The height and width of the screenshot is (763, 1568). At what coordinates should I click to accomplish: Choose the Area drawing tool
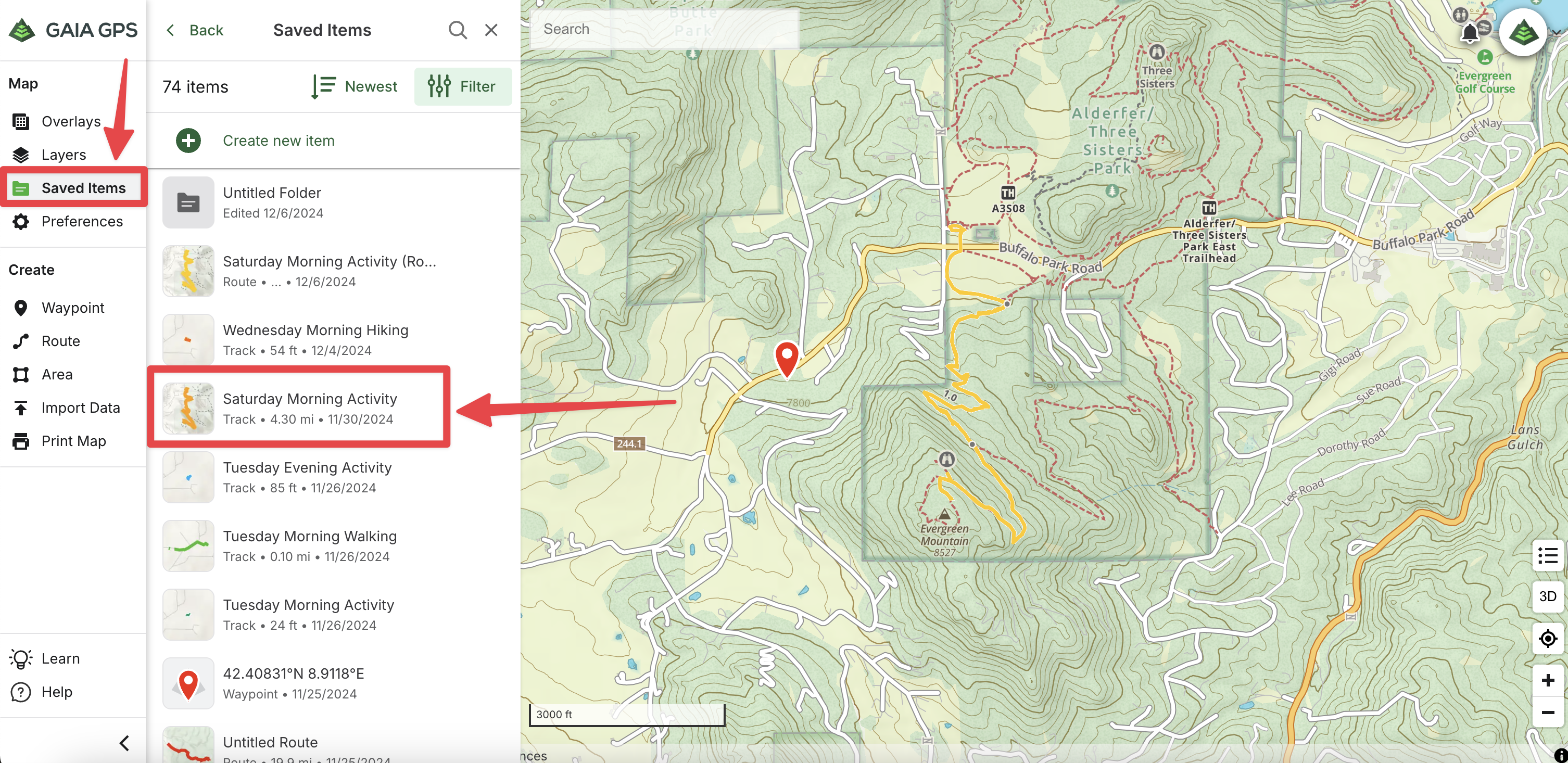point(57,374)
